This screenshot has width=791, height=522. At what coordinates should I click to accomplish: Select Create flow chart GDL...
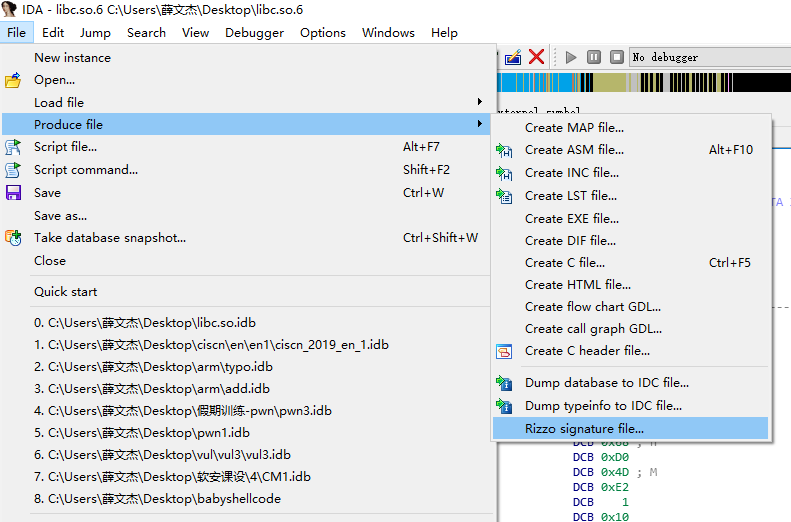[630, 307]
